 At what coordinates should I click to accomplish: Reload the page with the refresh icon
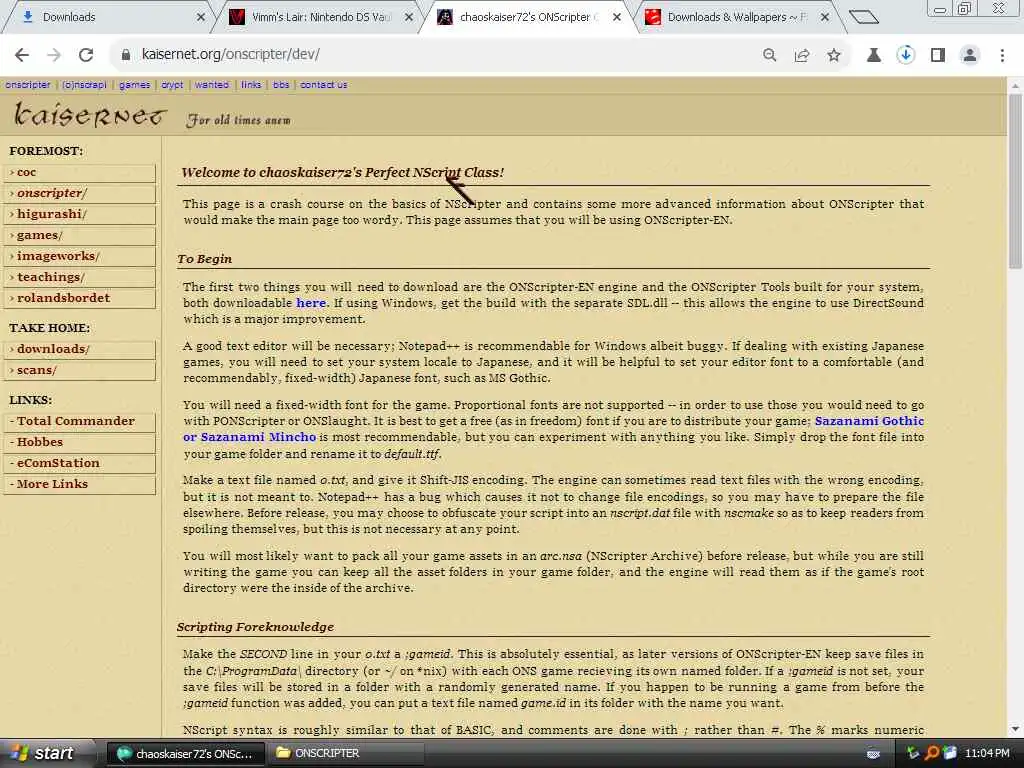pos(86,55)
